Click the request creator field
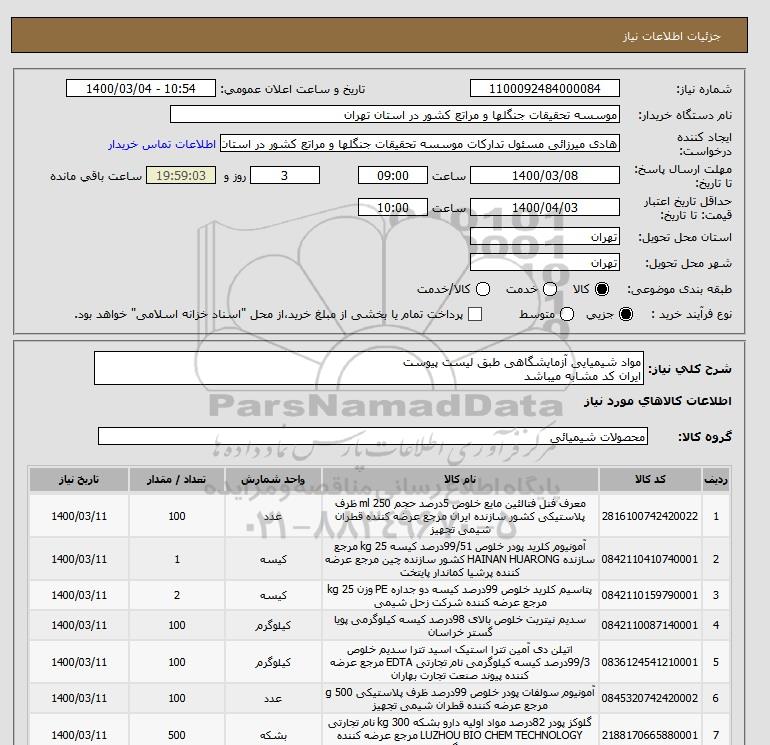Screen dimensions: 770x745 pyautogui.click(x=419, y=144)
